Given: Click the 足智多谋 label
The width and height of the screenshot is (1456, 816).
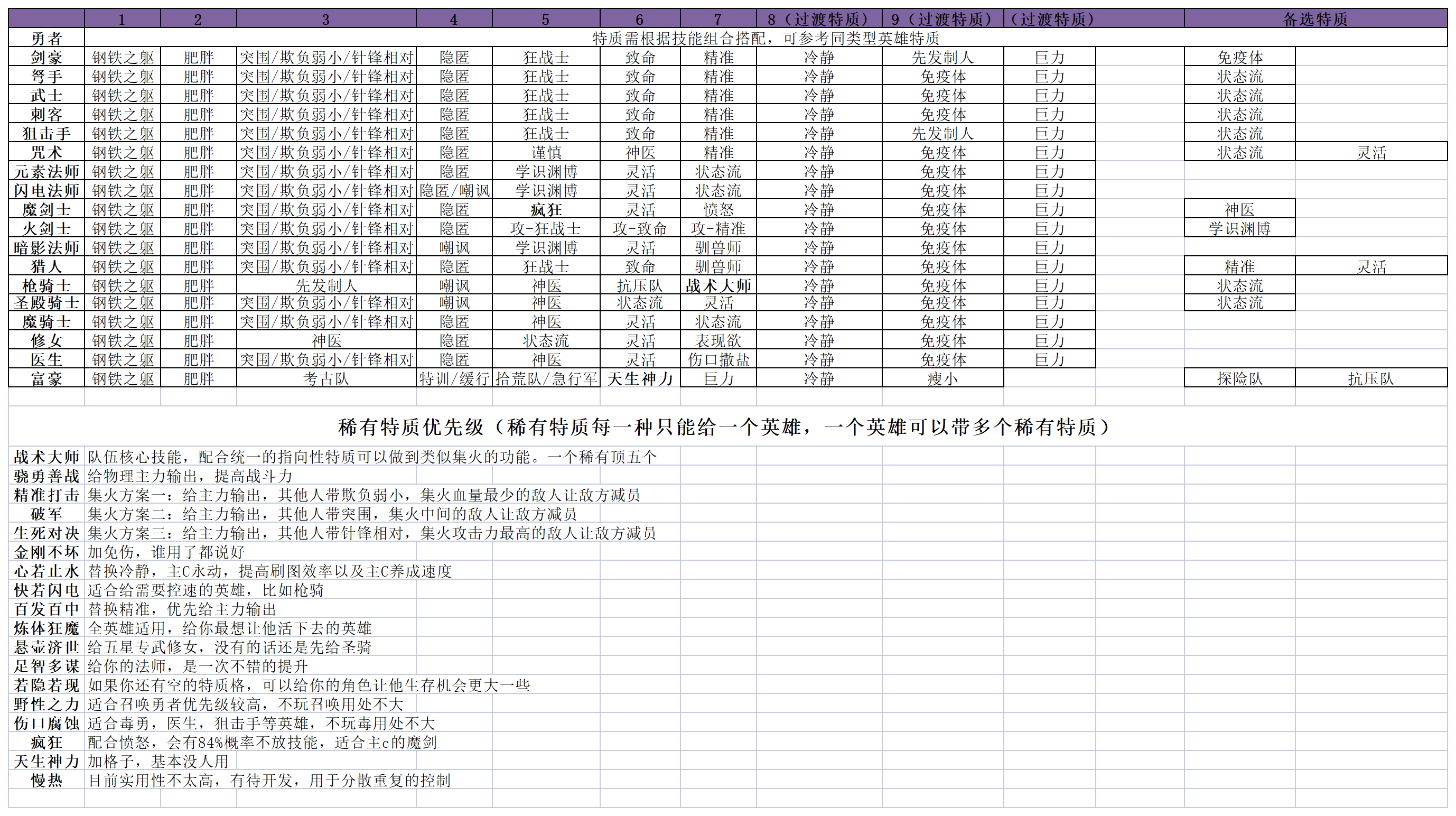Looking at the screenshot, I should [x=46, y=665].
